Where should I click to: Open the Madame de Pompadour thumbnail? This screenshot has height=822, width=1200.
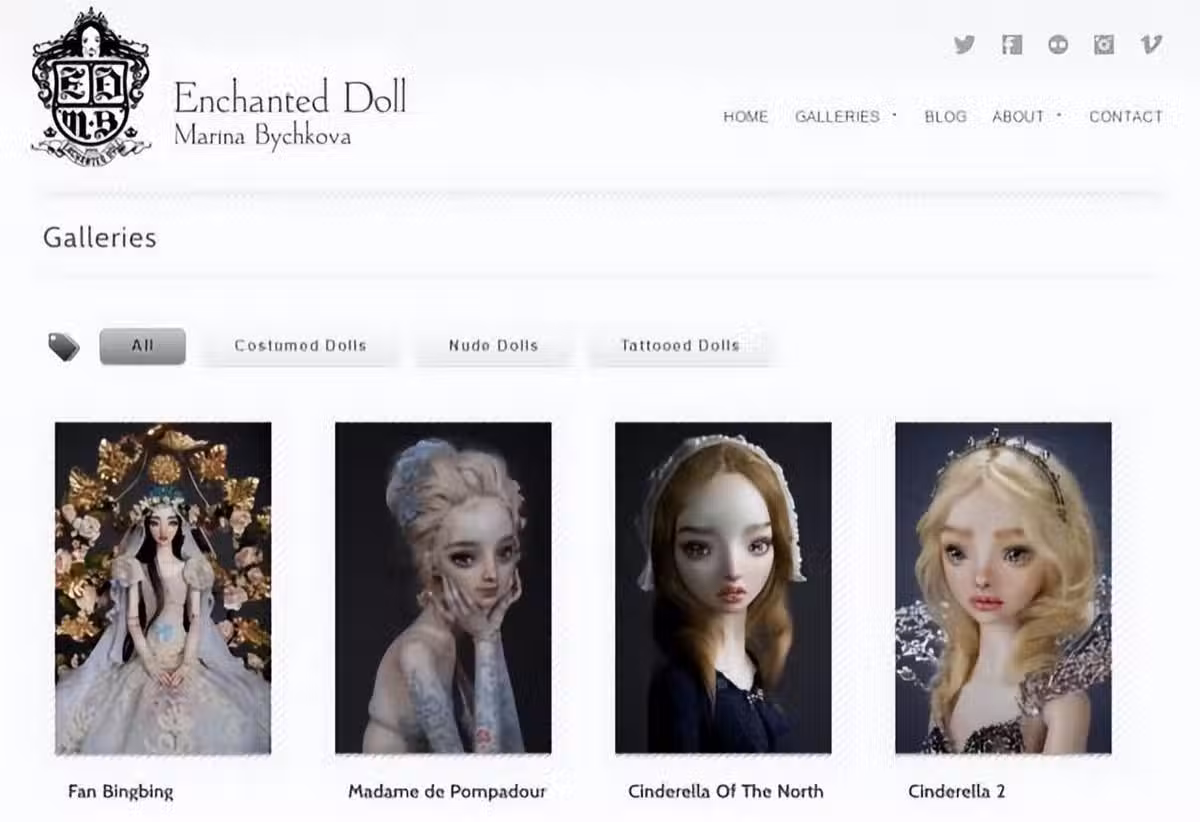tap(443, 588)
